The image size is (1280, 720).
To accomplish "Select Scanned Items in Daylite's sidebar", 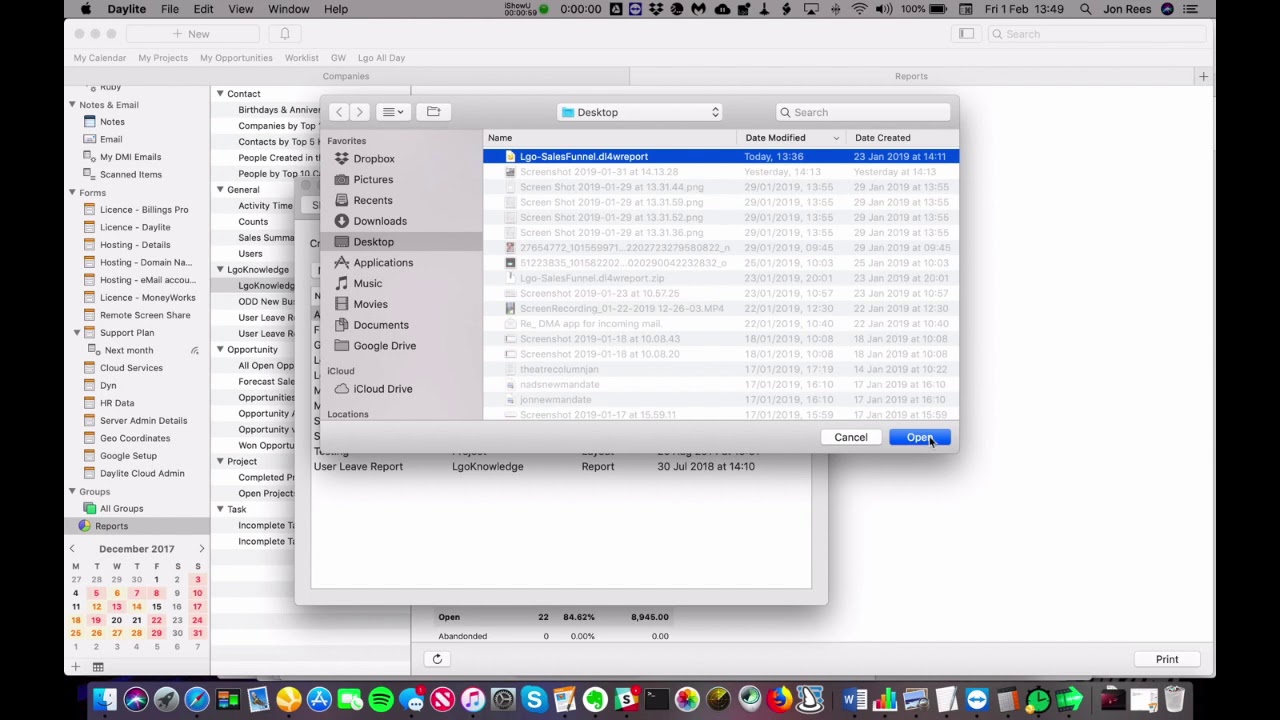I will (130, 174).
